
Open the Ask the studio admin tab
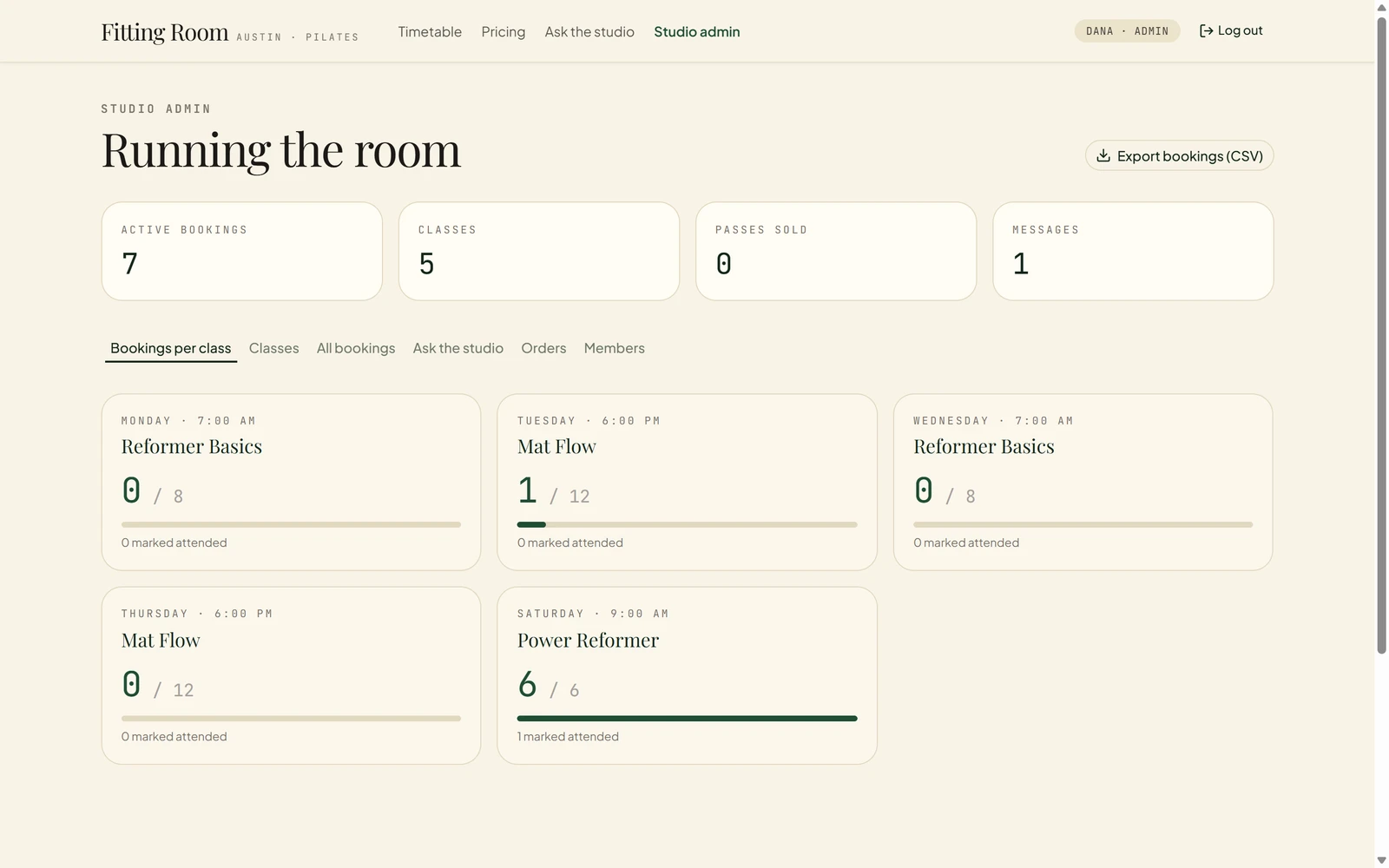click(x=458, y=348)
